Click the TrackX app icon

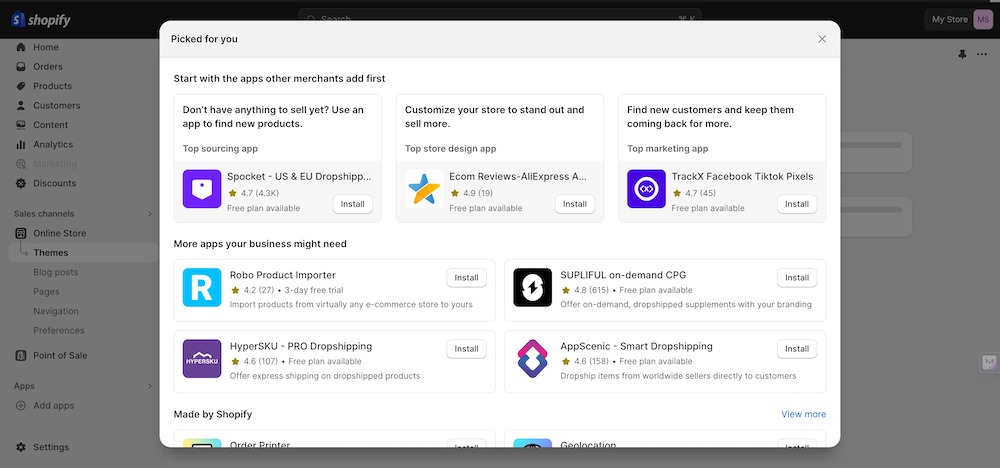(646, 189)
